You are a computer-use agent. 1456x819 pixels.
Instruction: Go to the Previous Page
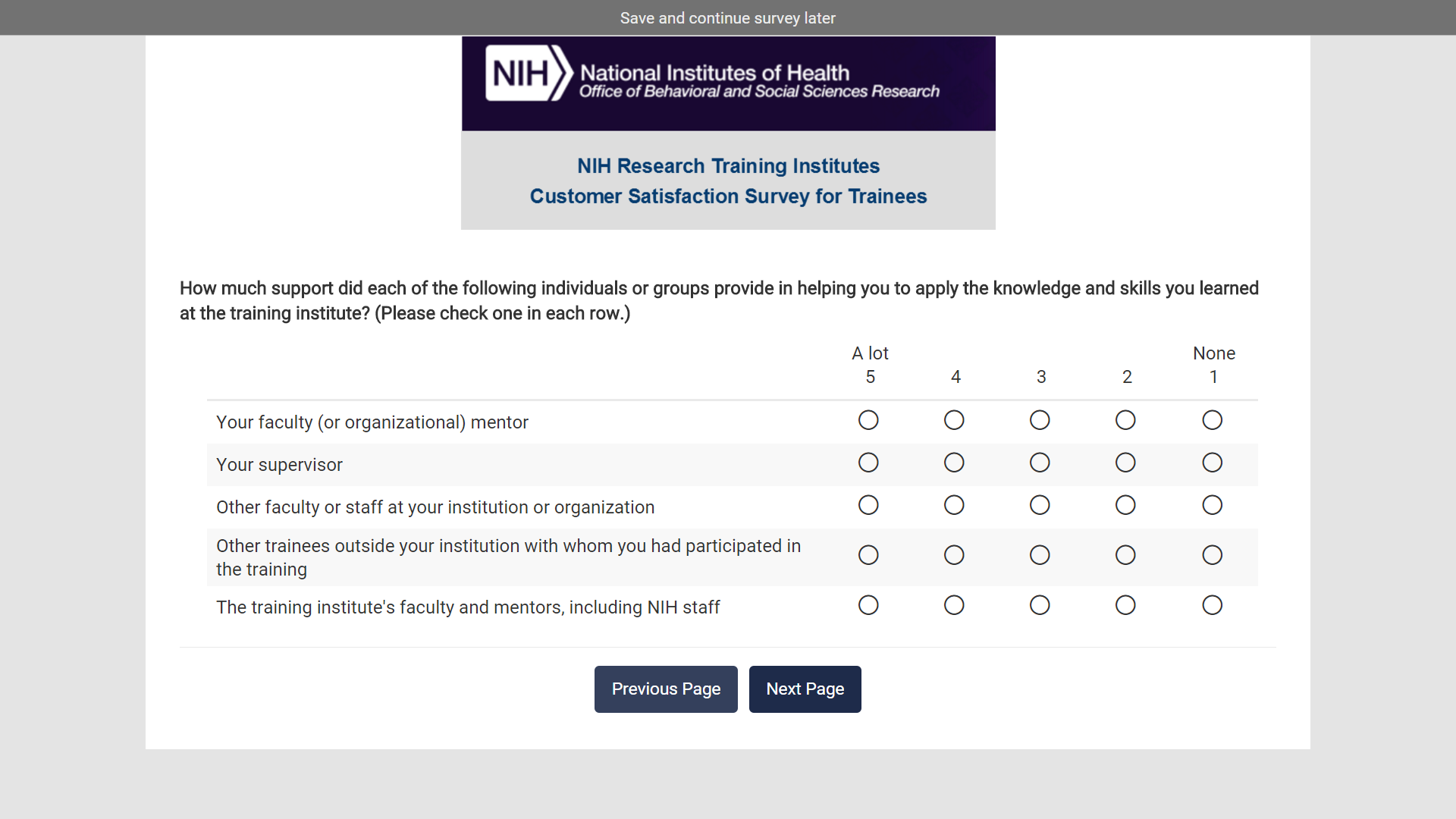coord(665,689)
